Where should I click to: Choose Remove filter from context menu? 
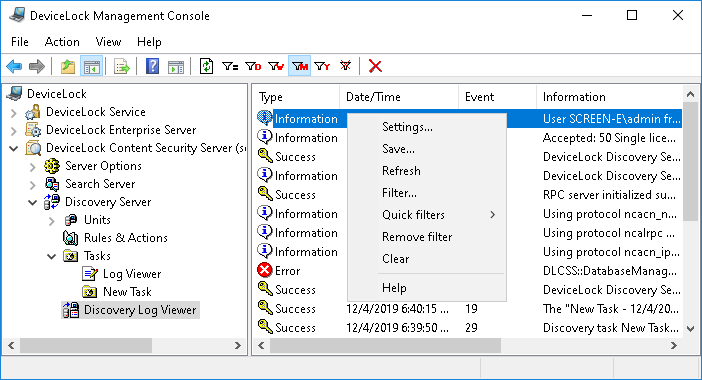point(427,237)
